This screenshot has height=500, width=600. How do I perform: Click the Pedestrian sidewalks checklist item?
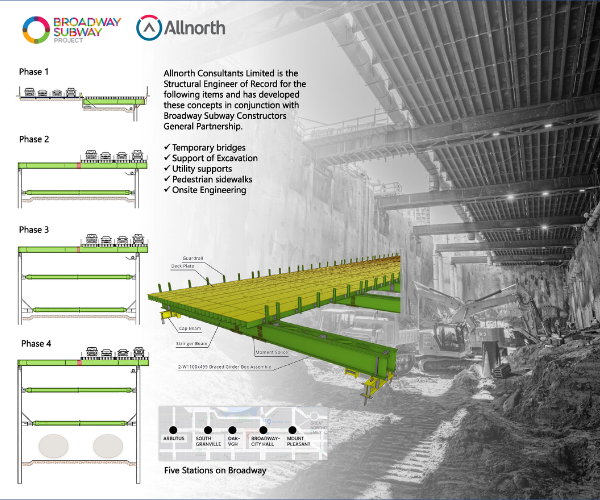208,179
